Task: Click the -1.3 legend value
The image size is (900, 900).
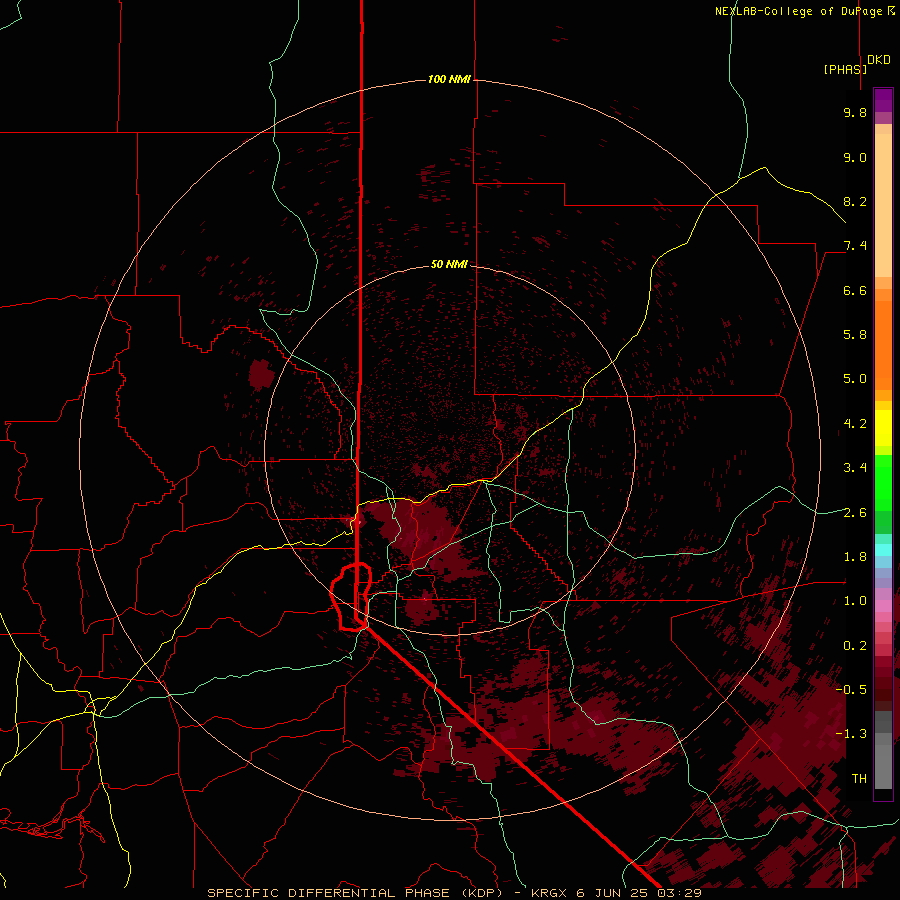Action: tap(851, 734)
